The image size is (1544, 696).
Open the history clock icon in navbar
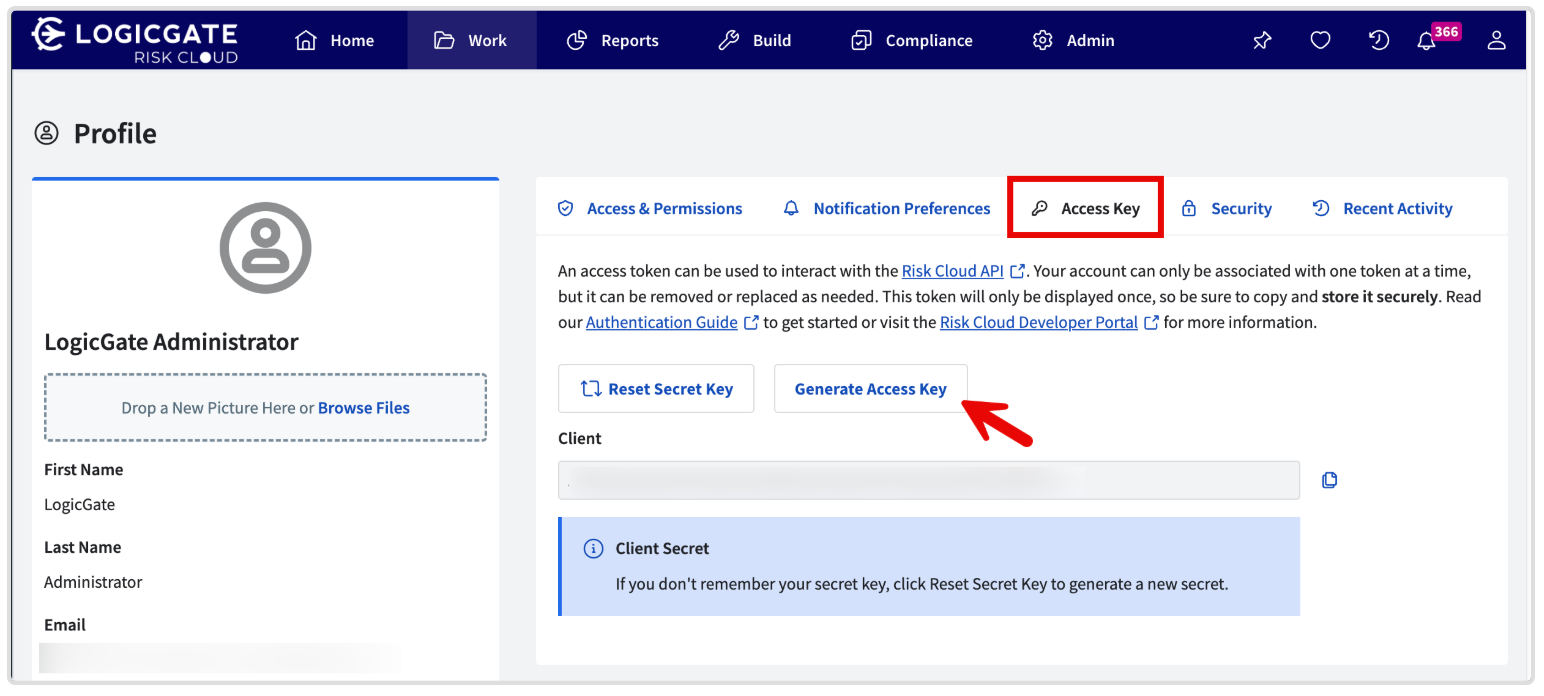[x=1379, y=40]
